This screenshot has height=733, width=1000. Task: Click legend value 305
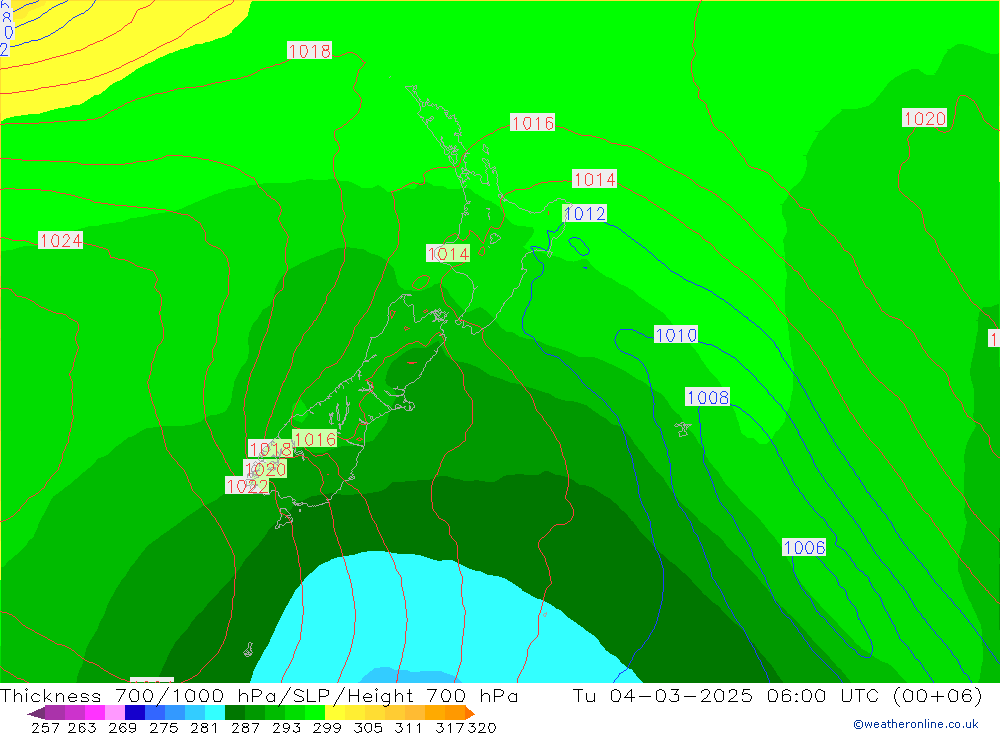pyautogui.click(x=367, y=727)
